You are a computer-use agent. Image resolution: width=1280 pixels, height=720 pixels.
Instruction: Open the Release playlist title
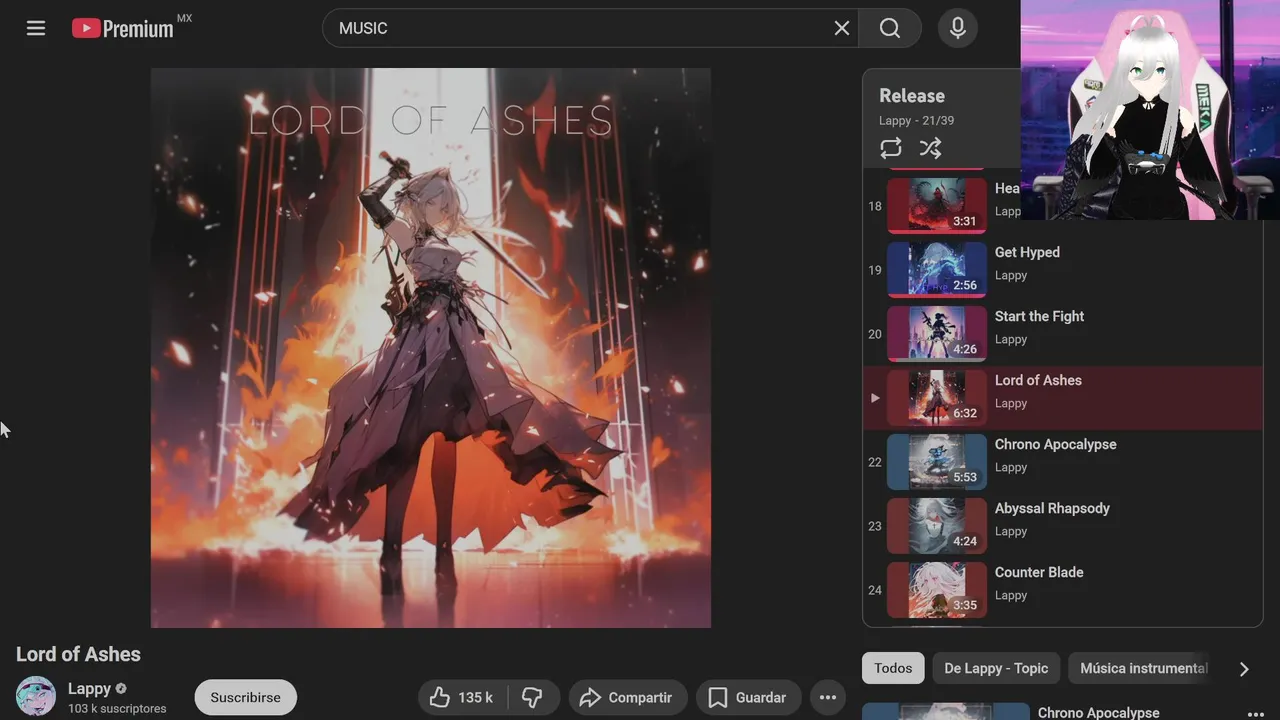(912, 96)
